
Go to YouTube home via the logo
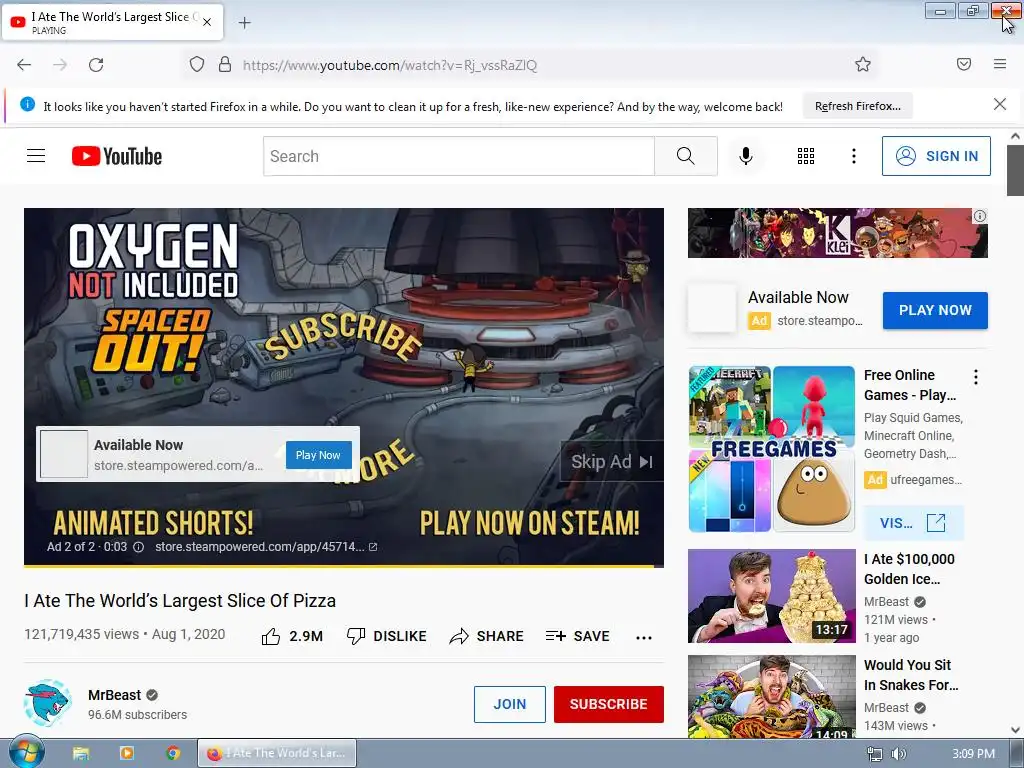coord(117,156)
